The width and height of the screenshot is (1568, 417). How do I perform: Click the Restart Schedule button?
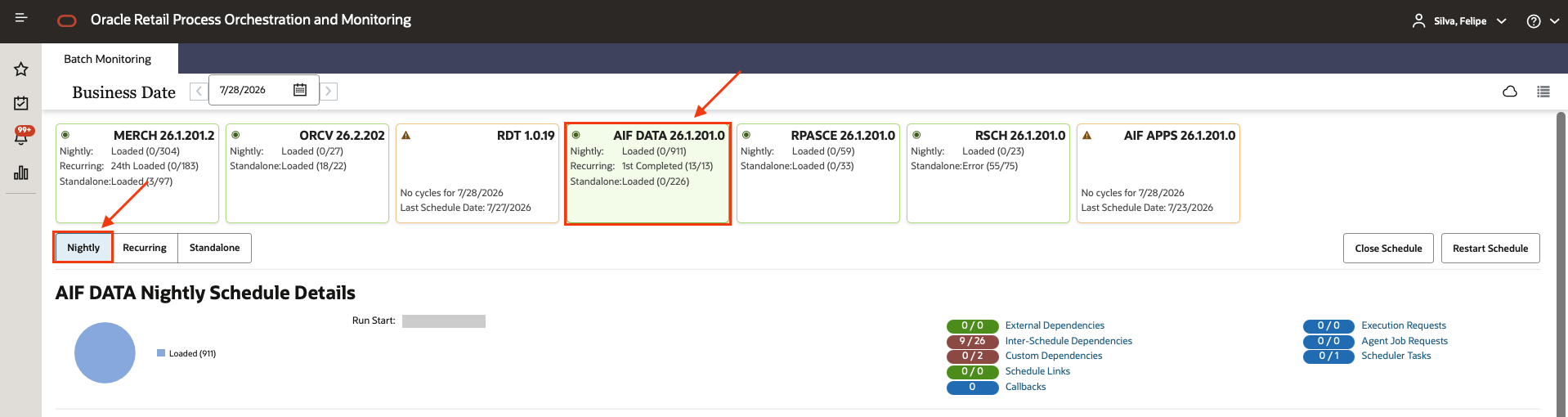click(x=1490, y=249)
